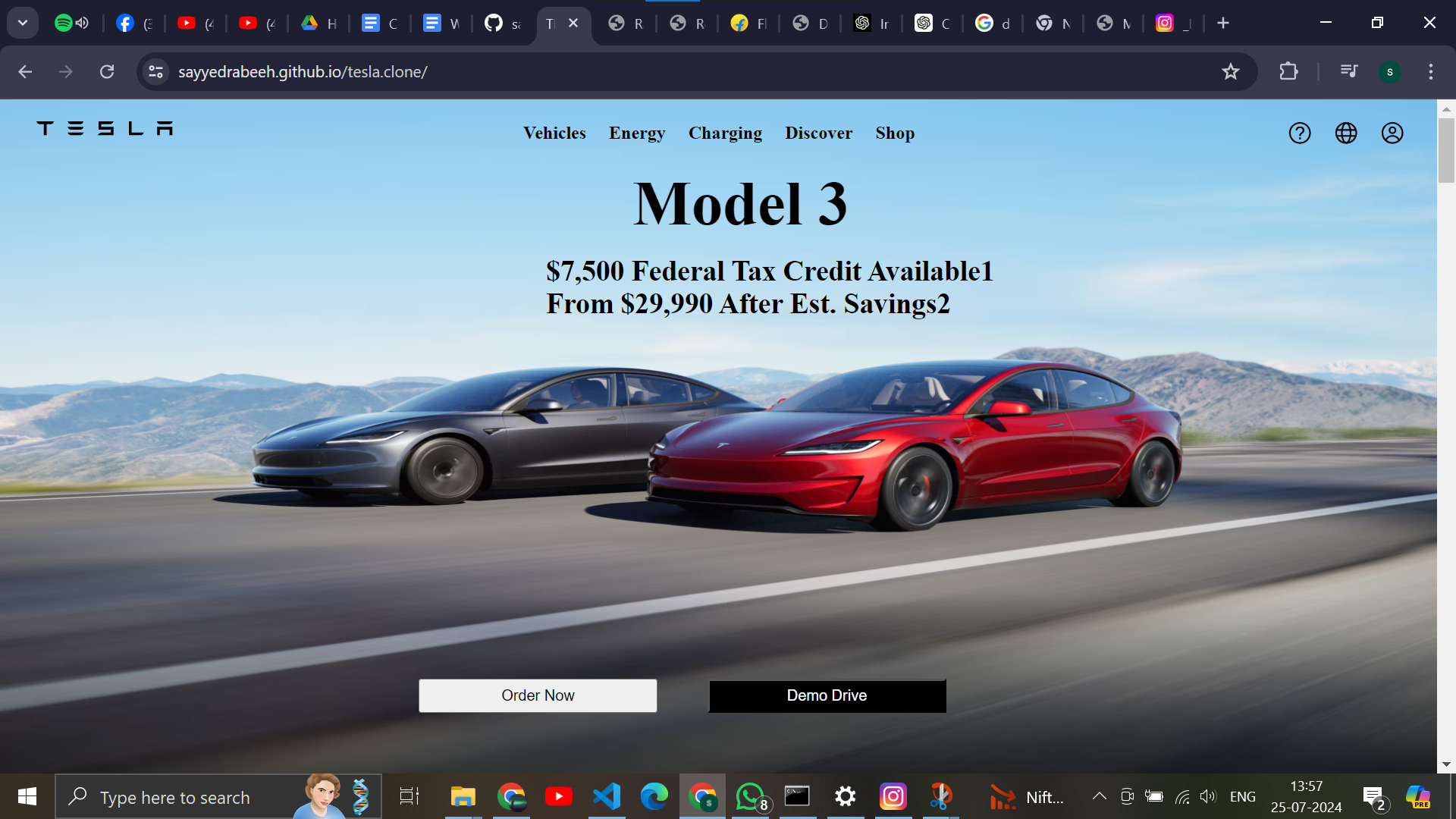The width and height of the screenshot is (1456, 819).
Task: Go back to previous page
Action: (25, 71)
